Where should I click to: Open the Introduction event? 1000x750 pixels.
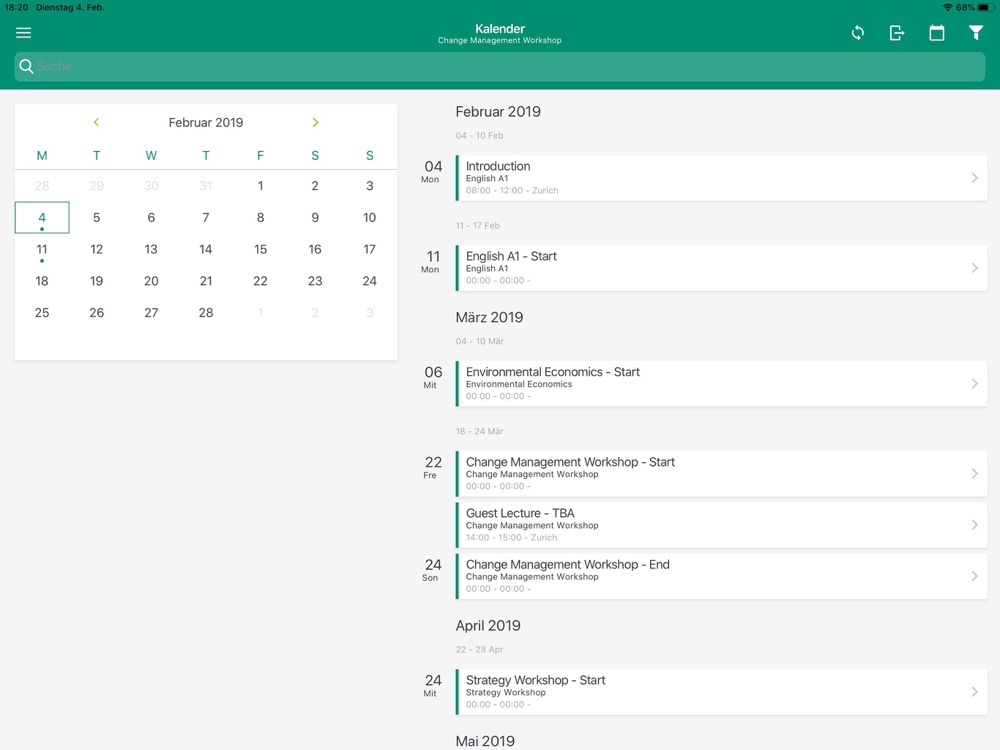coord(721,178)
